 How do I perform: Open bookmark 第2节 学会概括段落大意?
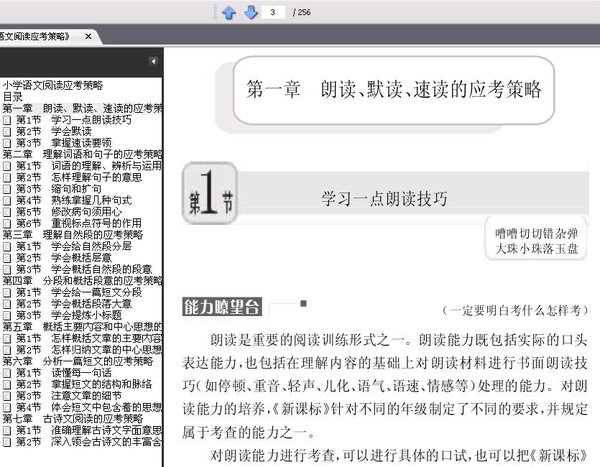pyautogui.click(x=74, y=304)
